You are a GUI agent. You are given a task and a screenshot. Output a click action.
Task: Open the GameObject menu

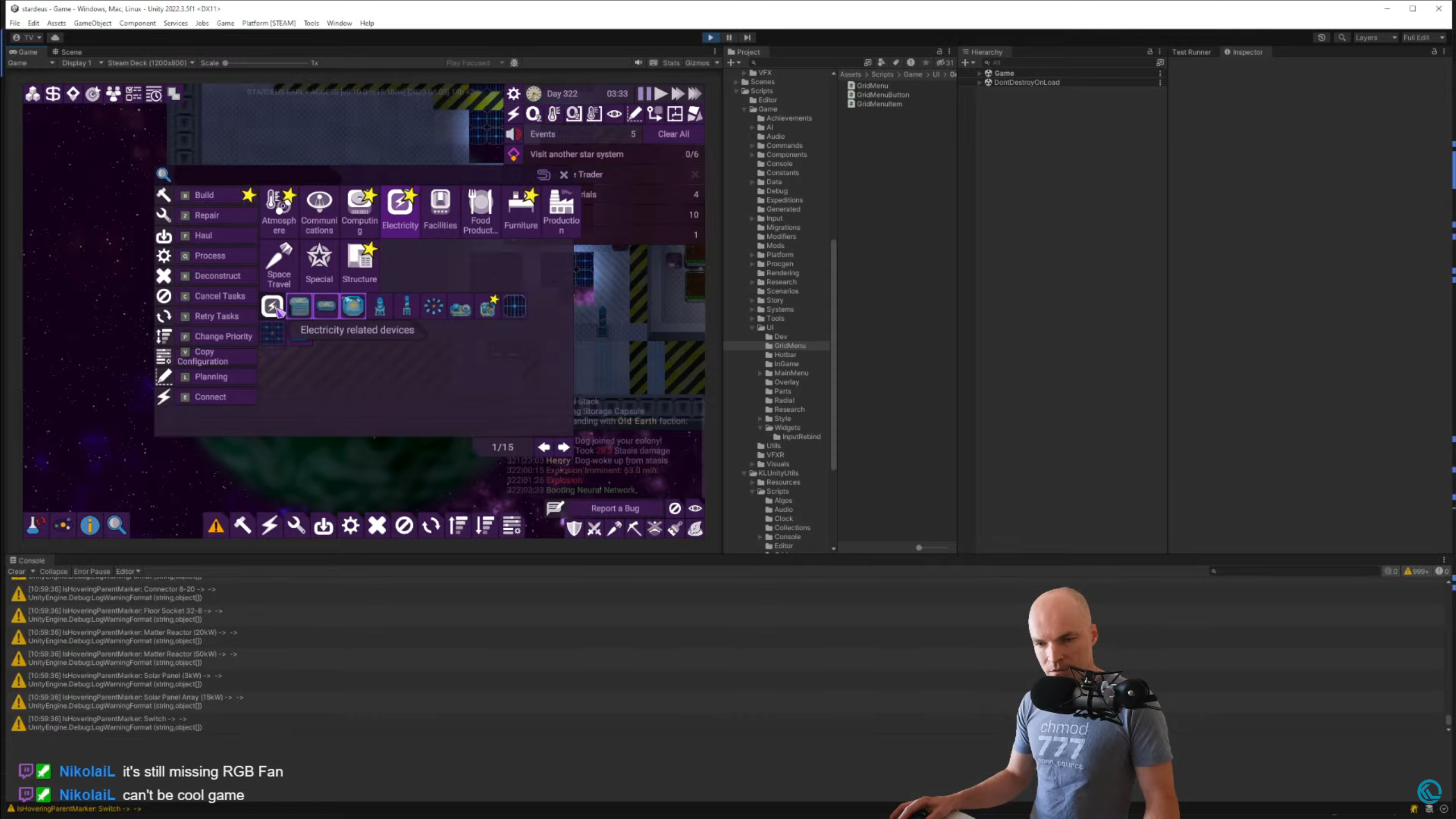coord(92,23)
